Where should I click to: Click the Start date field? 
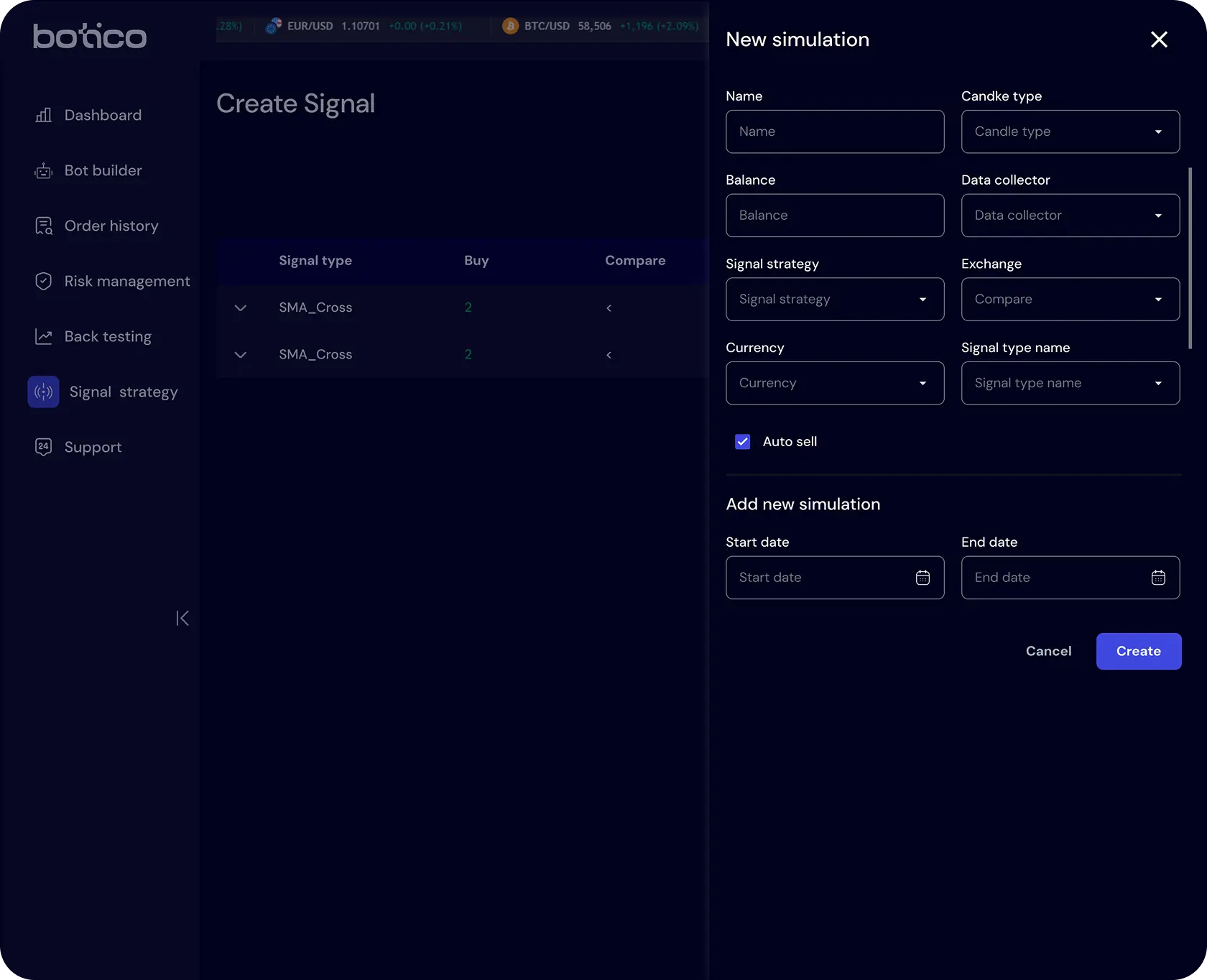tap(835, 578)
